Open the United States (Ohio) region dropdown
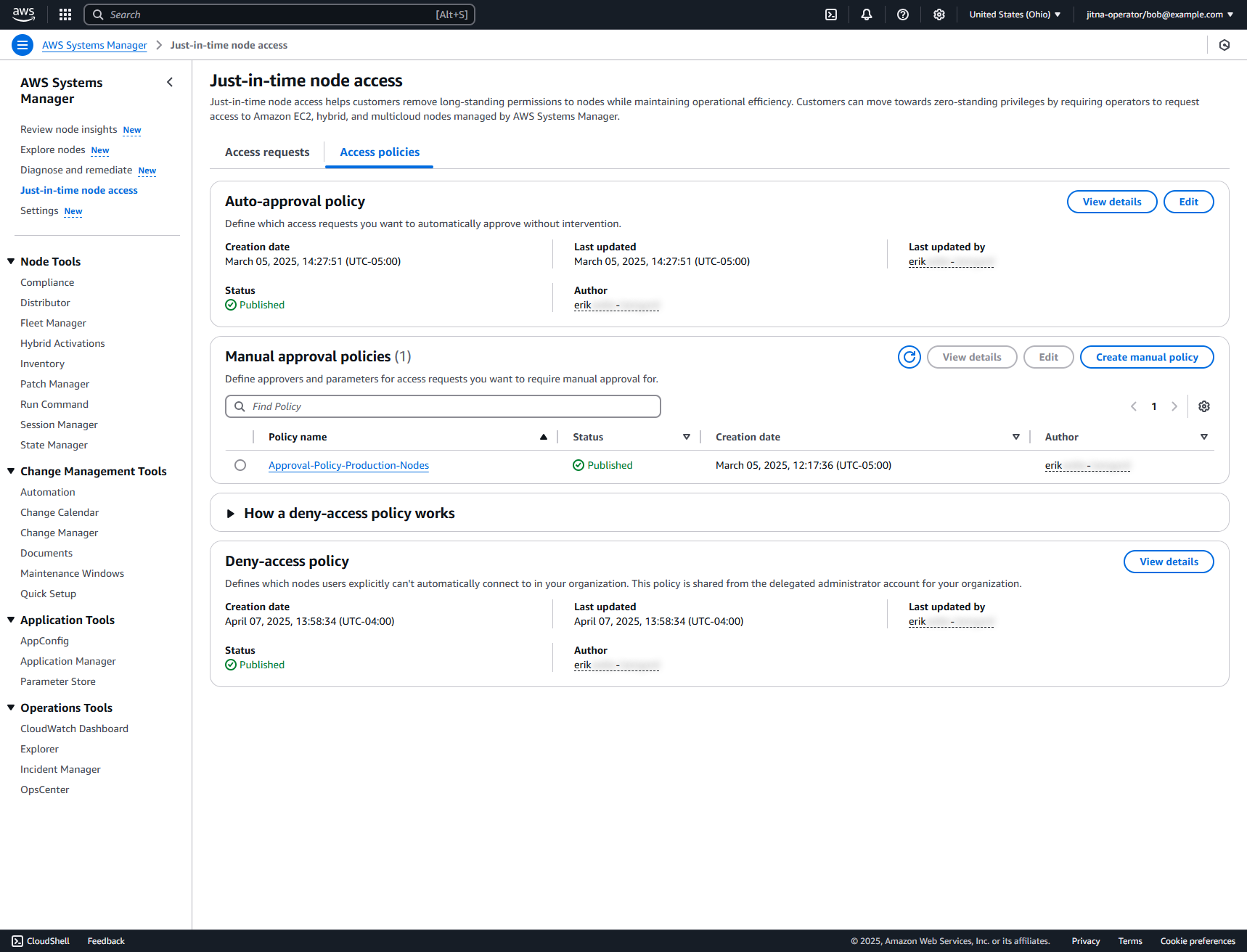Viewport: 1247px width, 952px height. coord(1015,15)
